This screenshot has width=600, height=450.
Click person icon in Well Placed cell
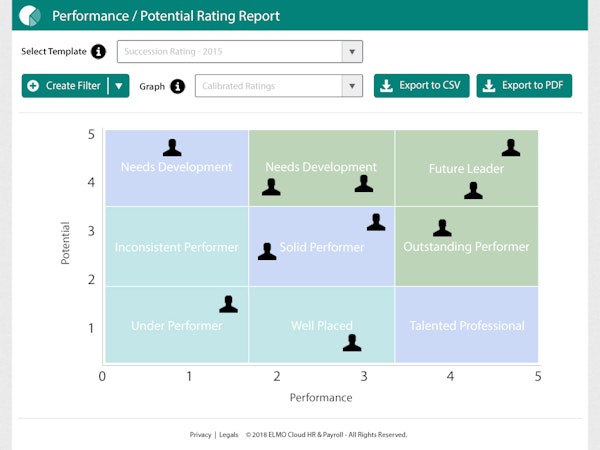352,342
